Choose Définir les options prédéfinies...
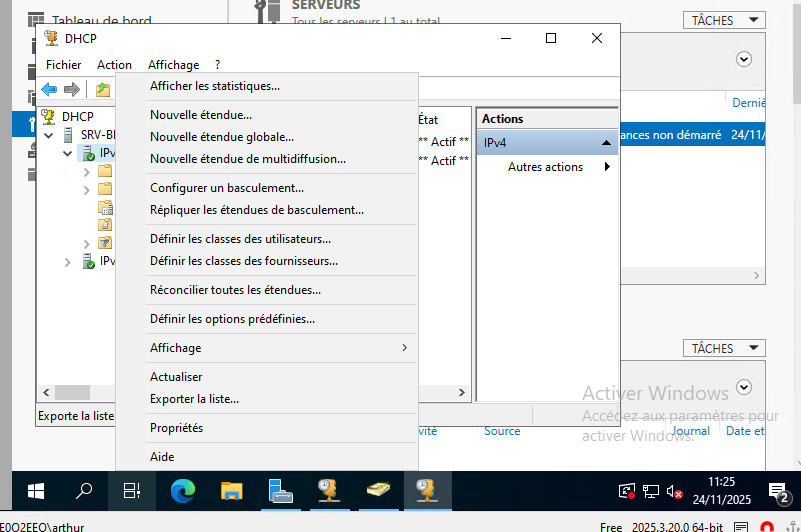 (266, 319)
